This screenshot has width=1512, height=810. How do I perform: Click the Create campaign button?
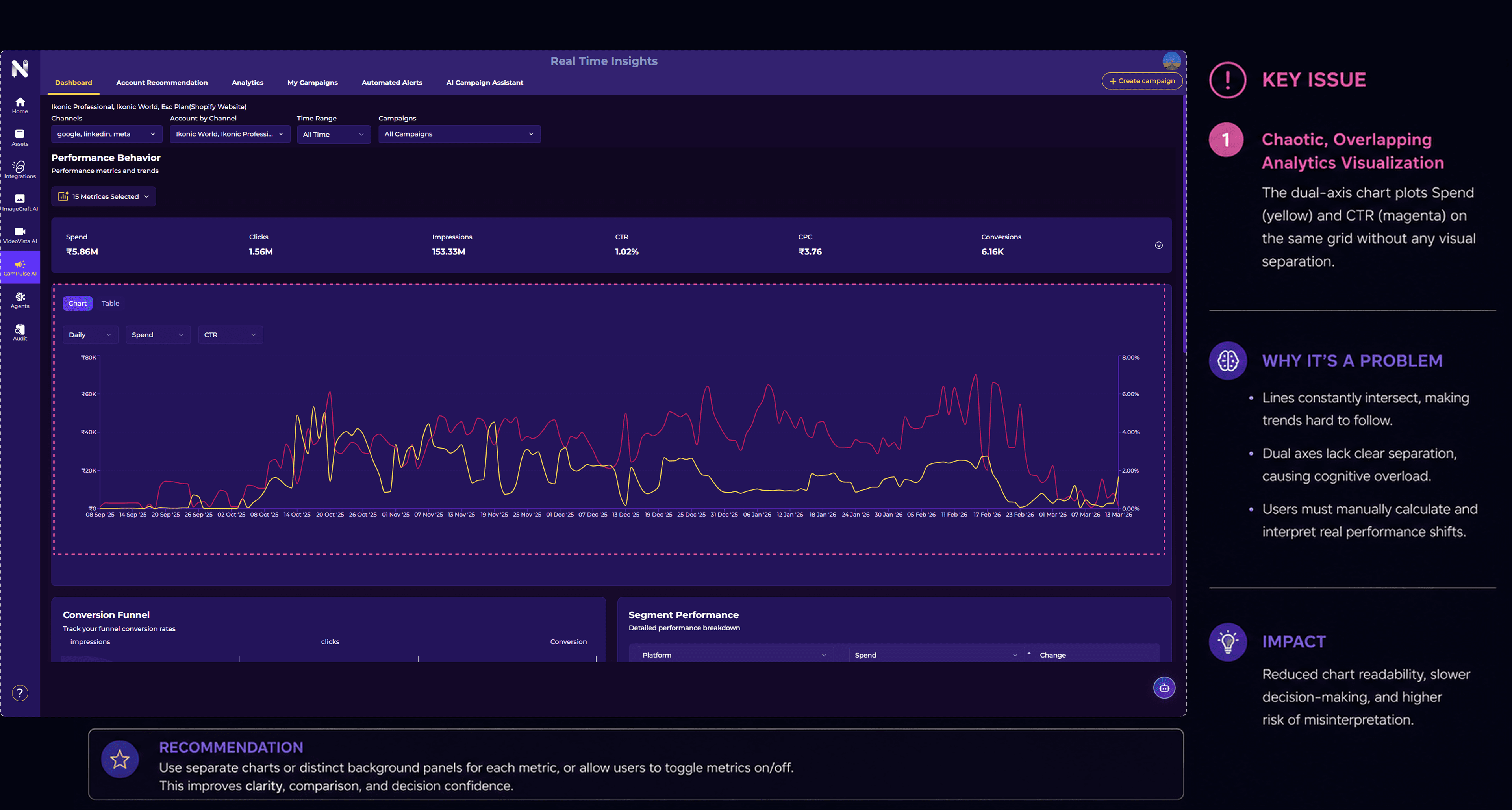pyautogui.click(x=1141, y=81)
